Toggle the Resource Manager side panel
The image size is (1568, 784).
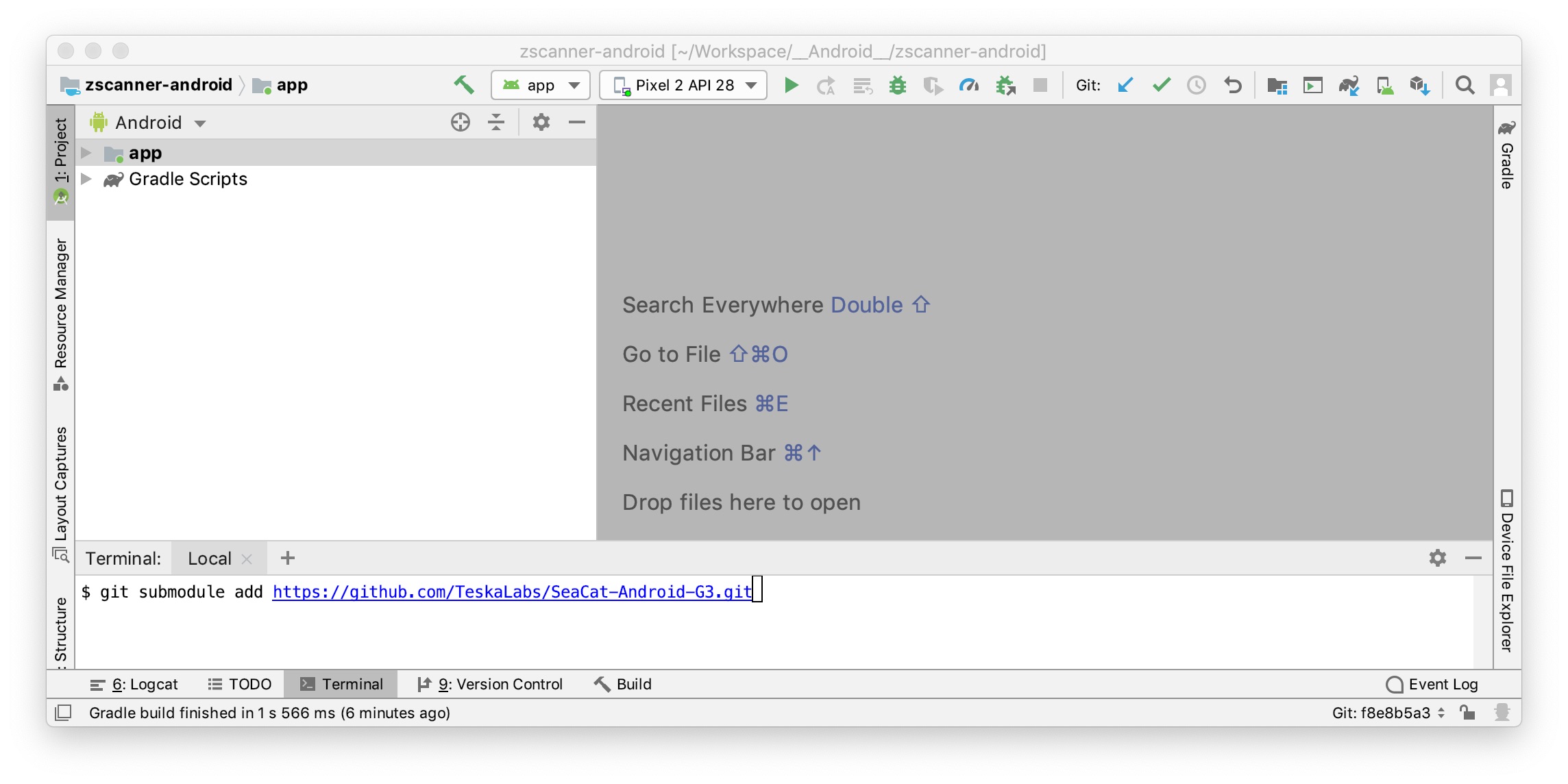(61, 315)
